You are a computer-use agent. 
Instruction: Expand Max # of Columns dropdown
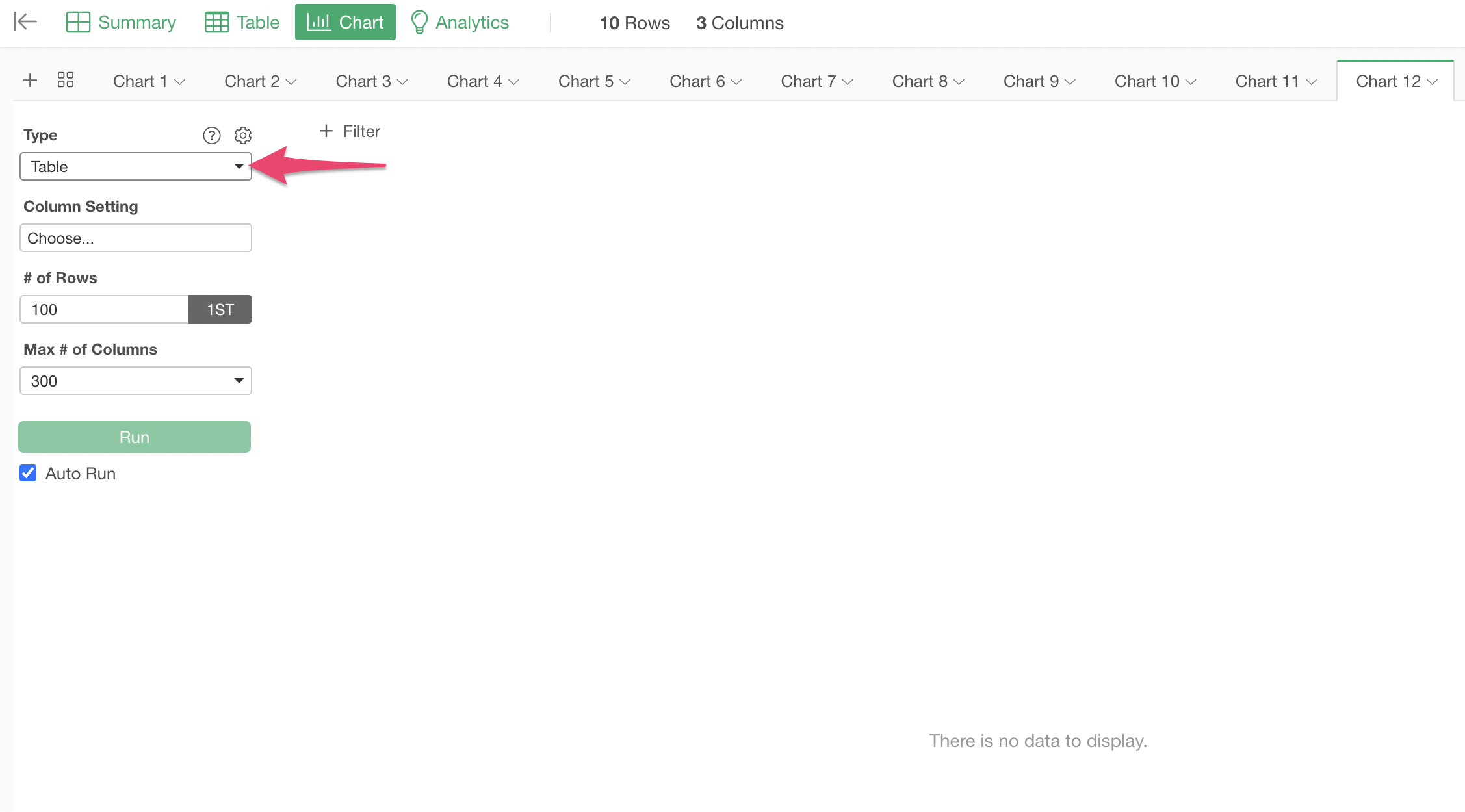pyautogui.click(x=135, y=381)
